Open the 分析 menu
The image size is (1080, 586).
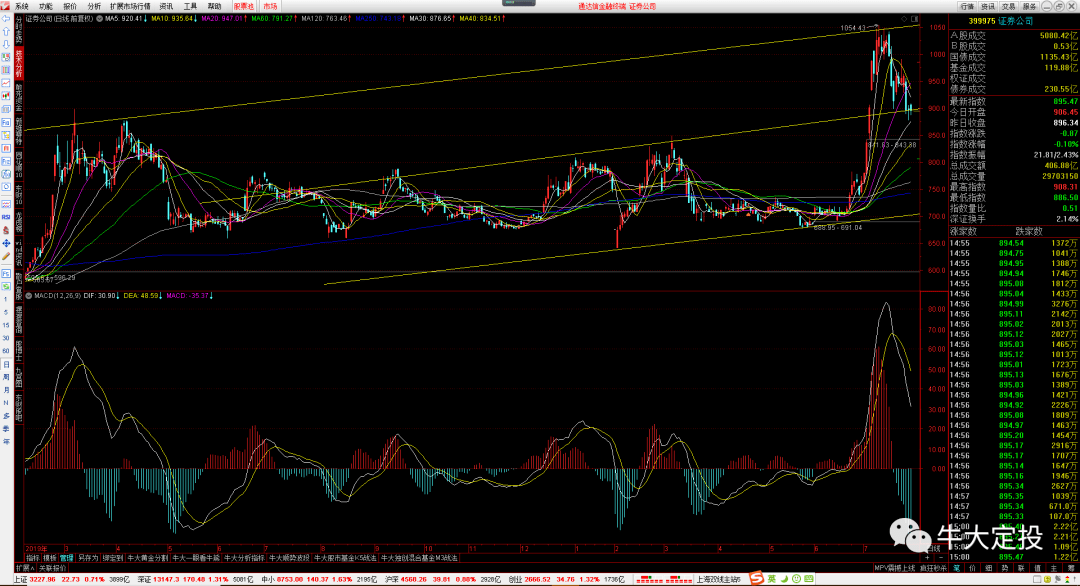pyautogui.click(x=94, y=6)
